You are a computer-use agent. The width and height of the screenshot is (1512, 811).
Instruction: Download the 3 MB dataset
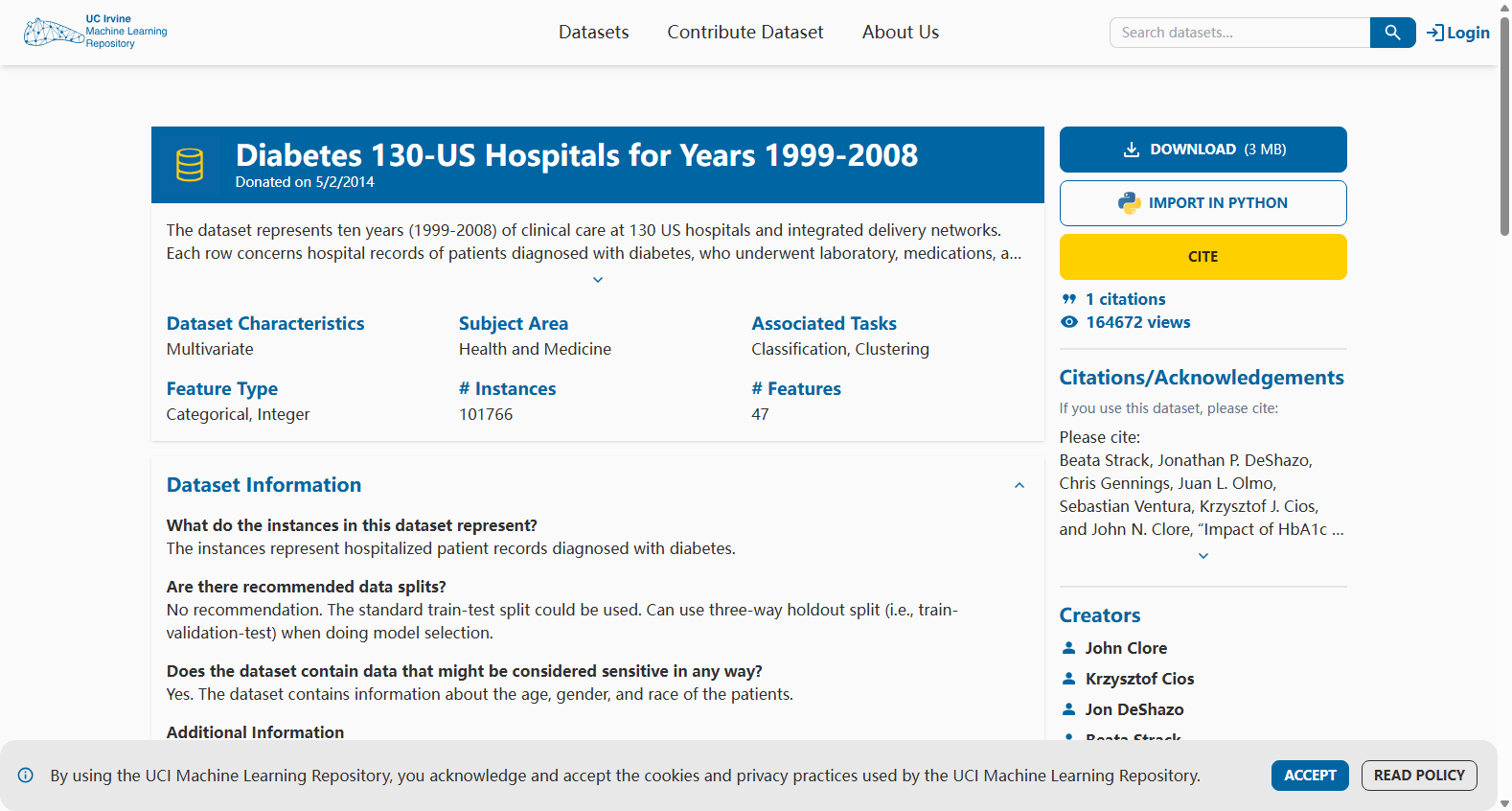1203,150
